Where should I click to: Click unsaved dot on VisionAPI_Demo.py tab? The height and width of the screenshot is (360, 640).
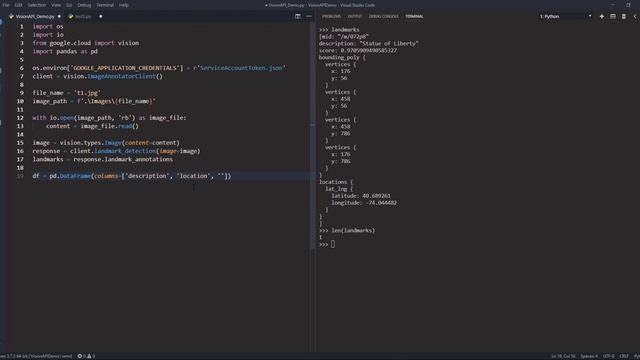(x=59, y=16)
